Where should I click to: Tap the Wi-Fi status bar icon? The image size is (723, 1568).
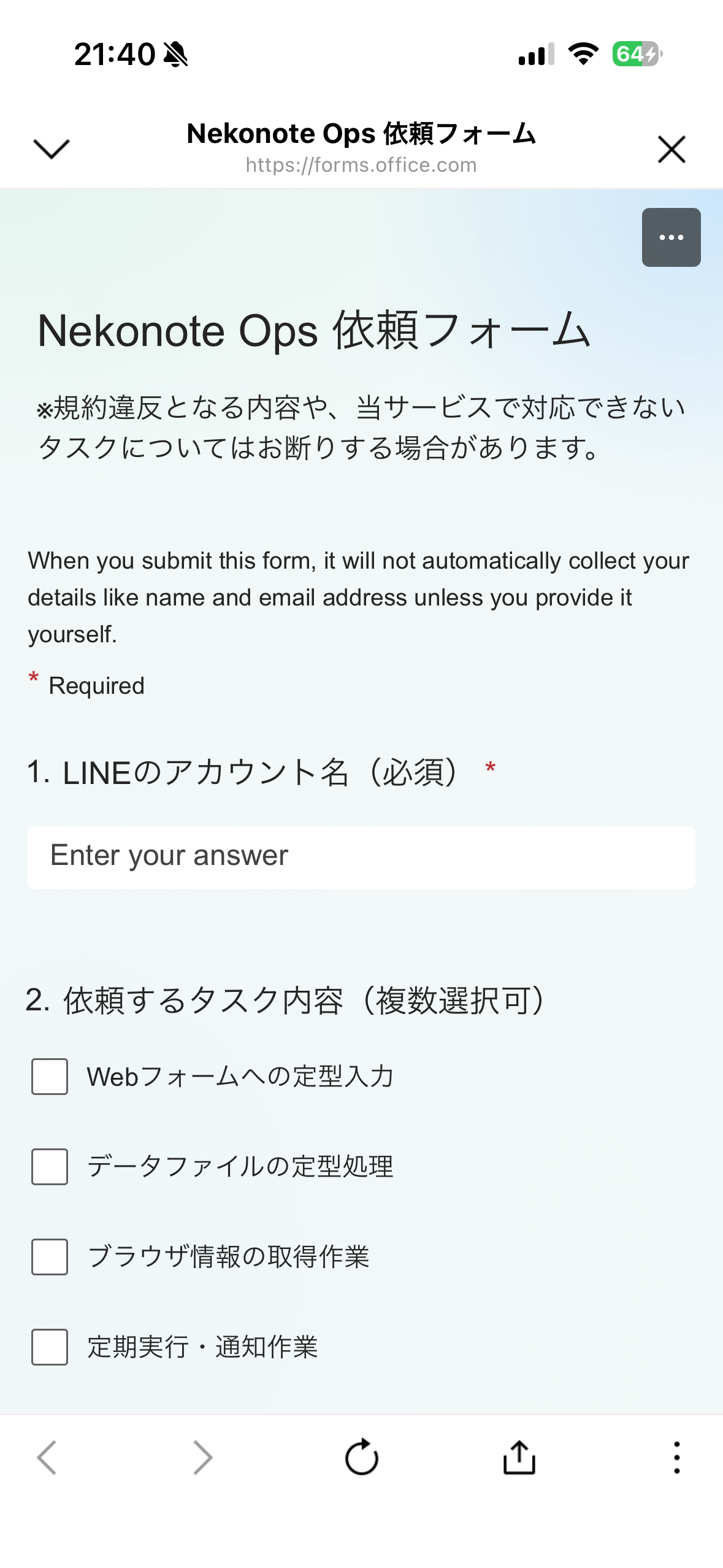coord(583,54)
